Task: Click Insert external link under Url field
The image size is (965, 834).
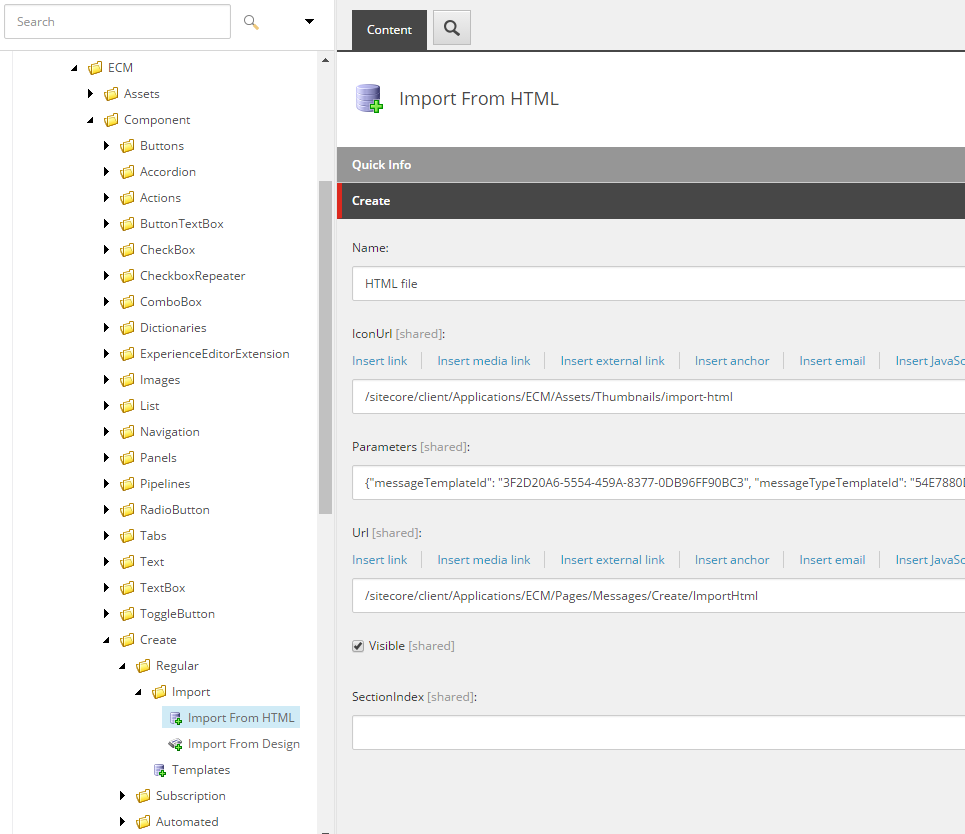Action: click(x=612, y=559)
